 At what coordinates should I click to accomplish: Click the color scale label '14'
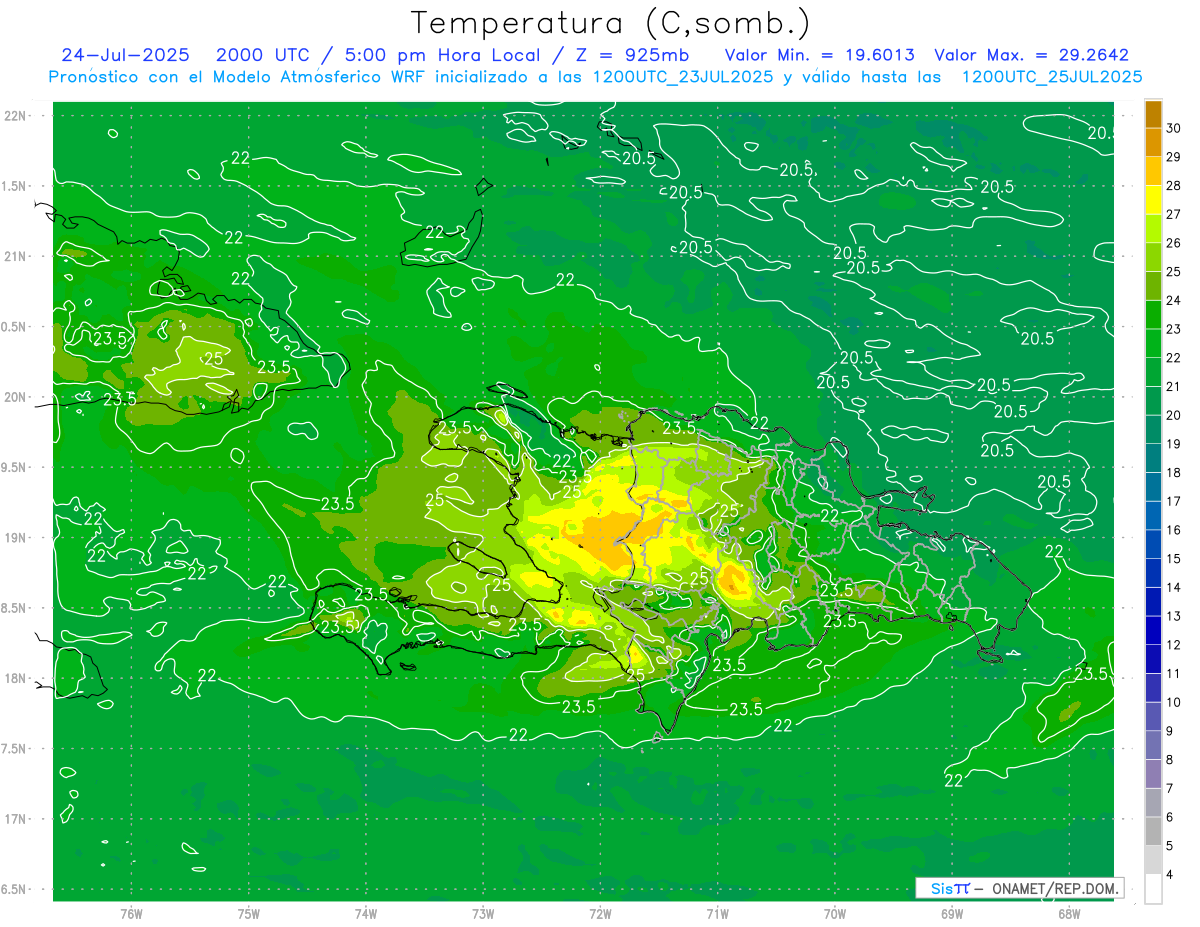coord(1174,588)
